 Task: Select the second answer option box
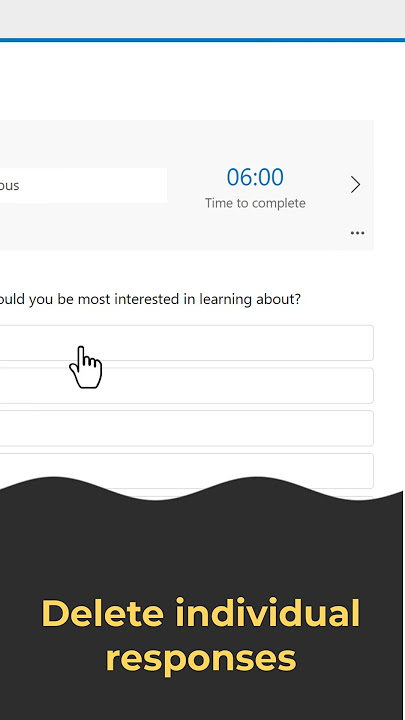(x=186, y=386)
